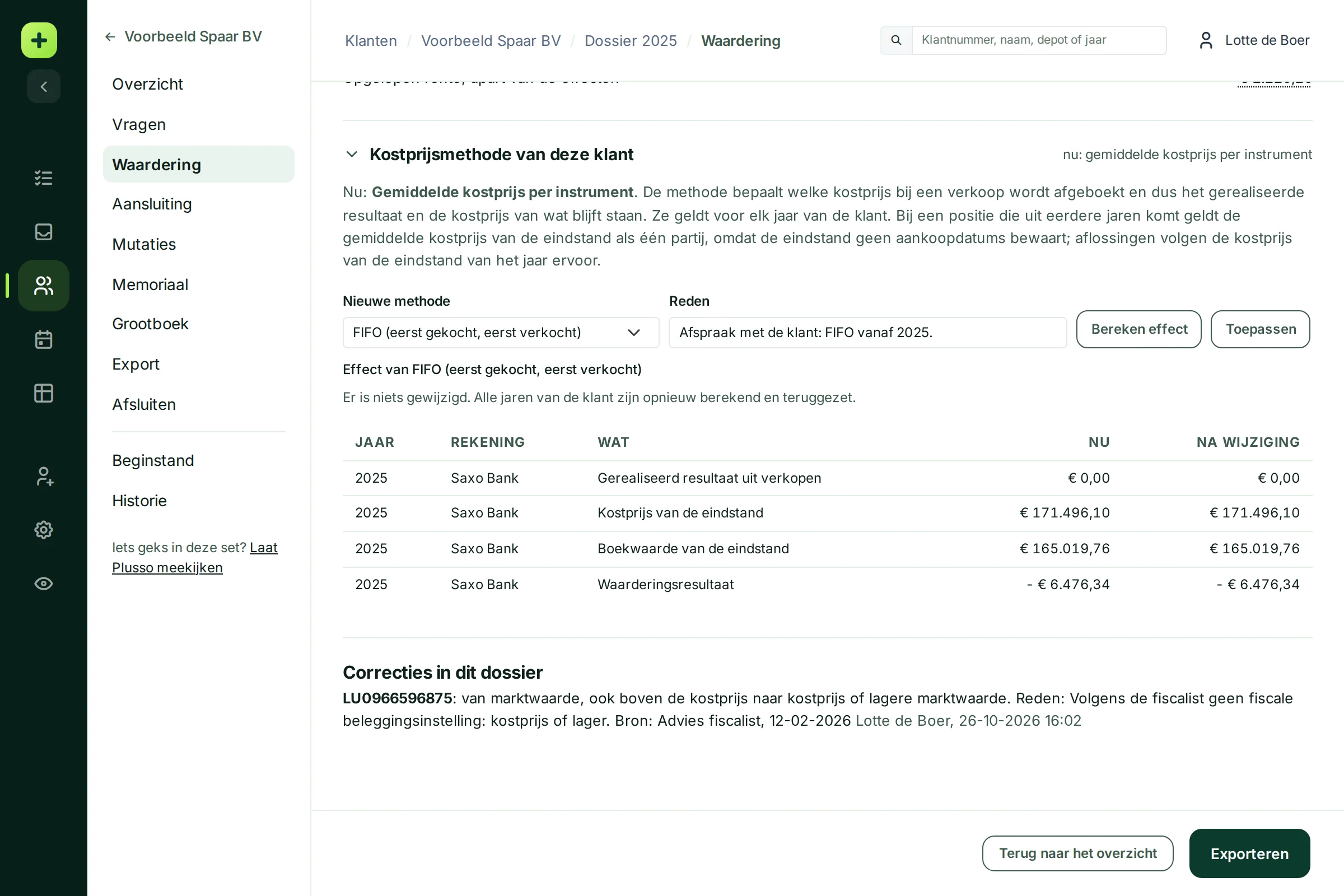Click the LU0966596875 correction code
This screenshot has height=896, width=1344.
(397, 698)
